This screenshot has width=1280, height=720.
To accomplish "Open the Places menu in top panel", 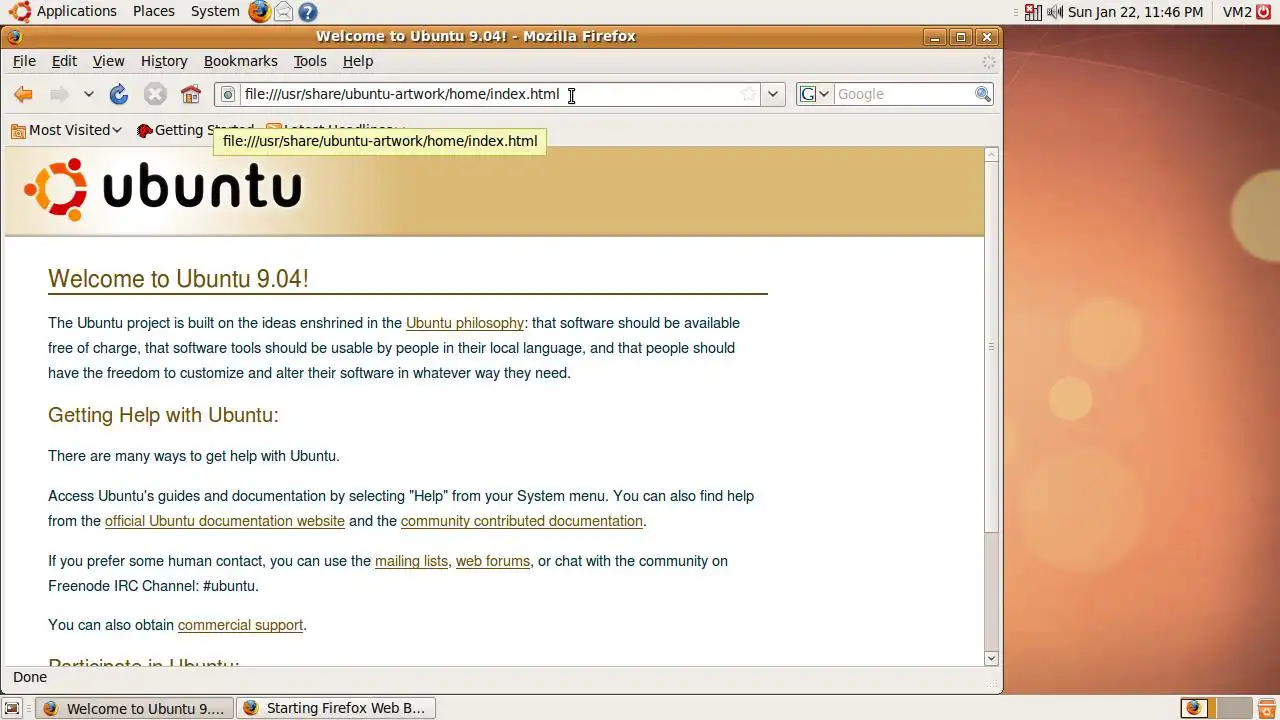I will (x=154, y=11).
